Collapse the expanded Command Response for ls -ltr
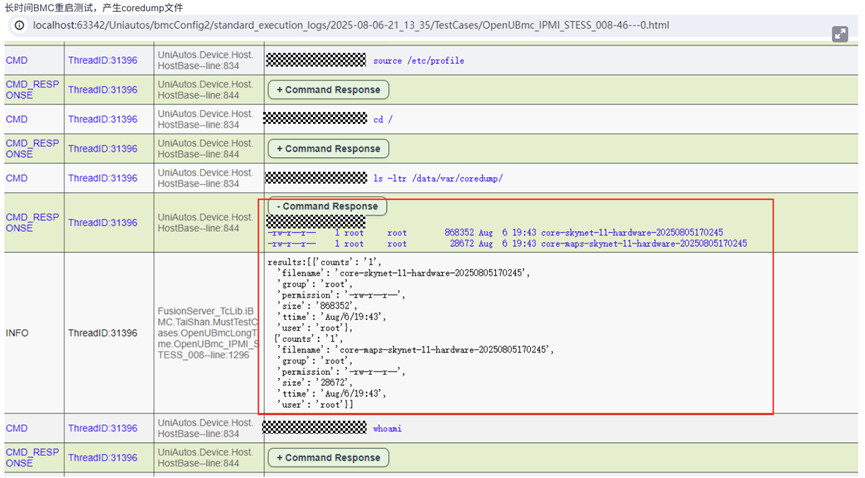 click(328, 206)
